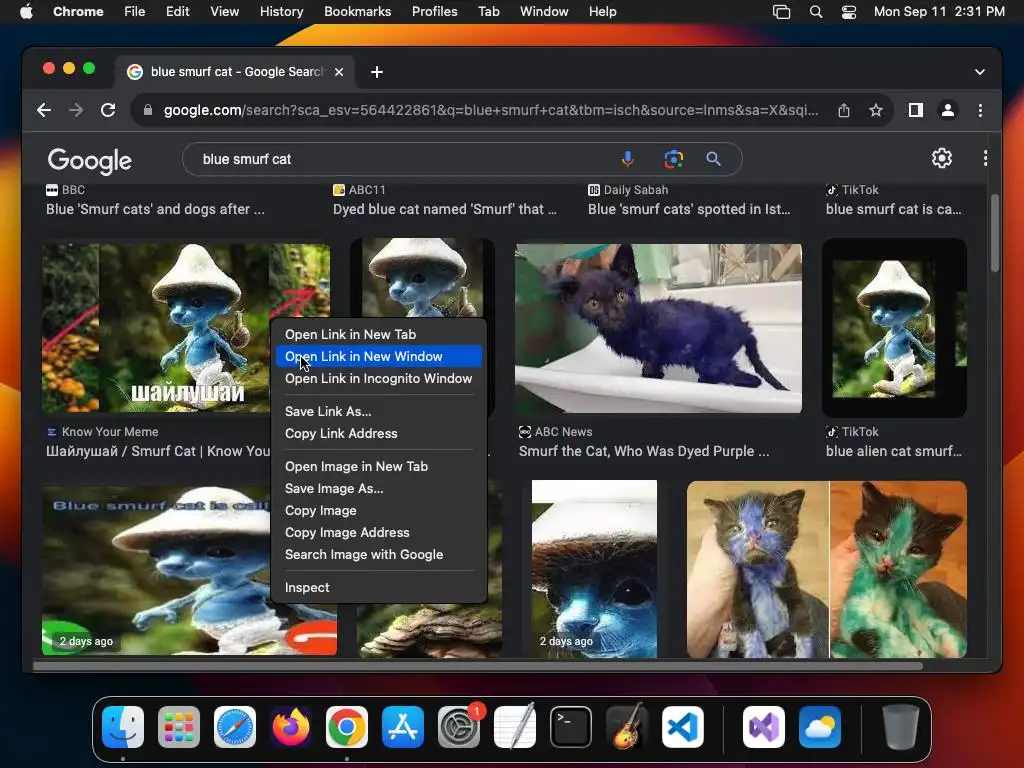Reload the page with the refresh icon

click(108, 110)
